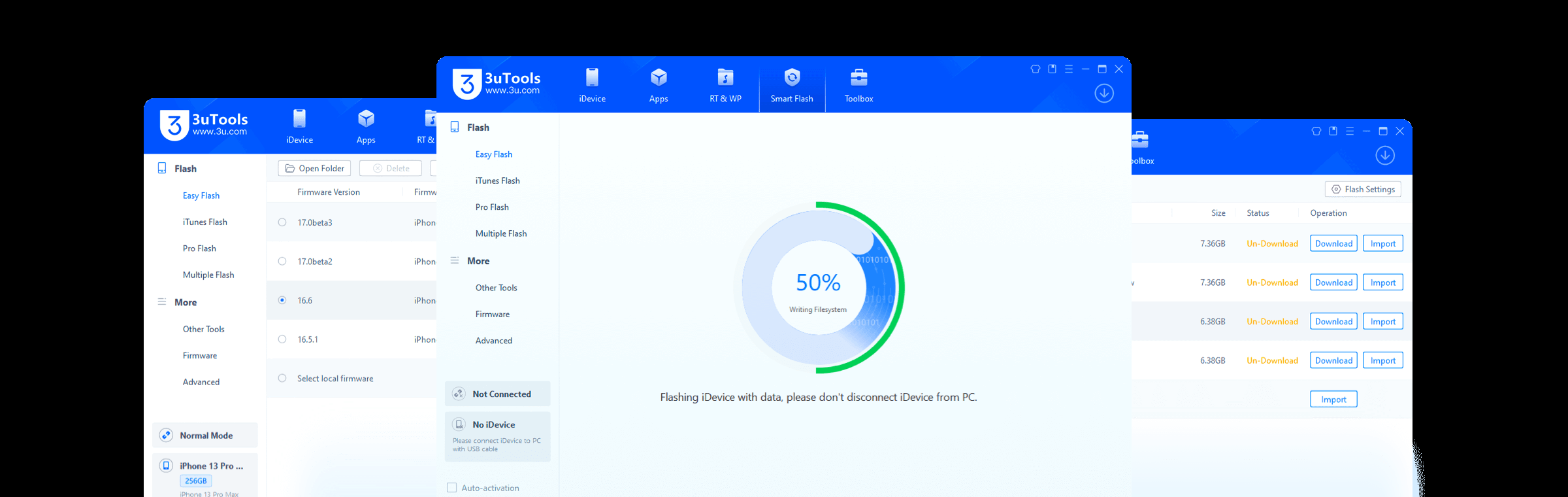Open Pro Flash in front window sidebar

[492, 207]
